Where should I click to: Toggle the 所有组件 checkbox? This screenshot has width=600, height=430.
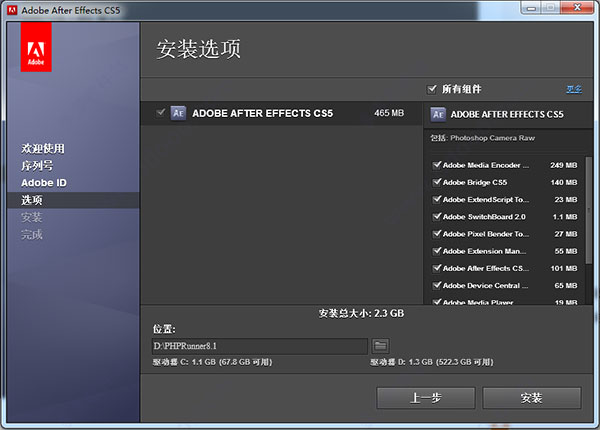(432, 89)
